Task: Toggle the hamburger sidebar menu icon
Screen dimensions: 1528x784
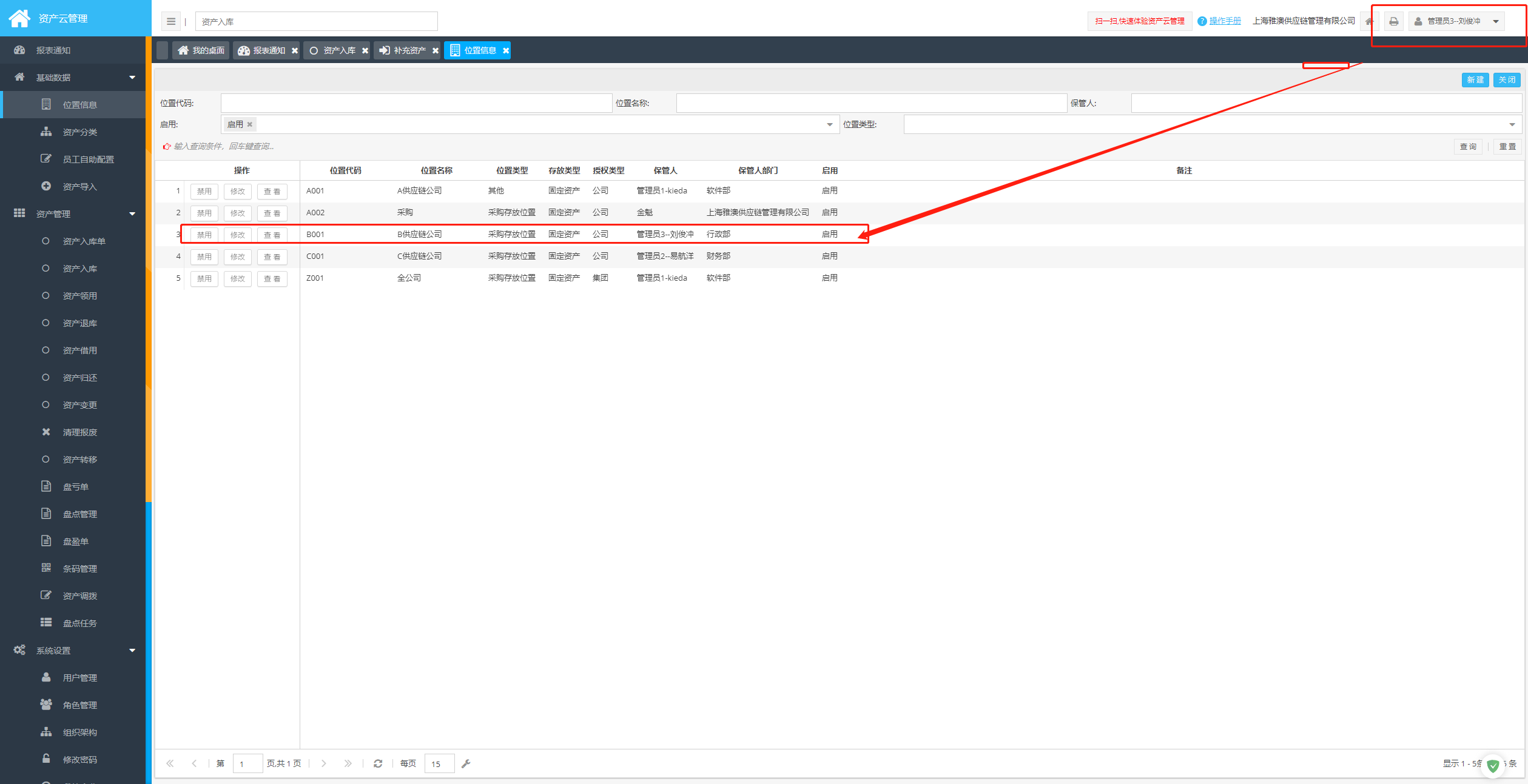Action: 171,21
